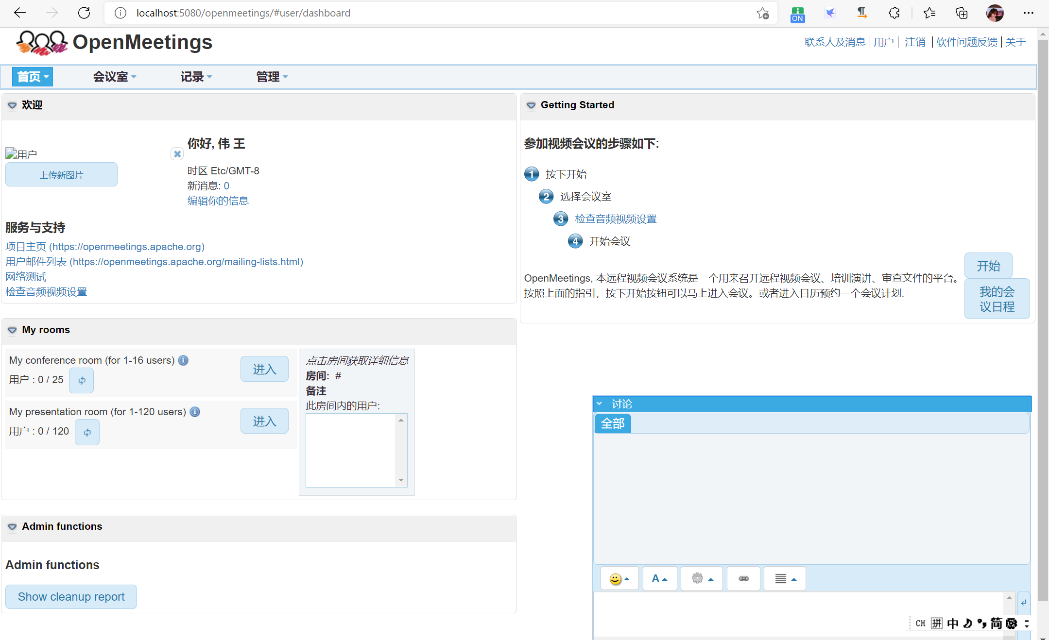
Task: Click the 软件问题反馈 link
Action: pos(967,42)
